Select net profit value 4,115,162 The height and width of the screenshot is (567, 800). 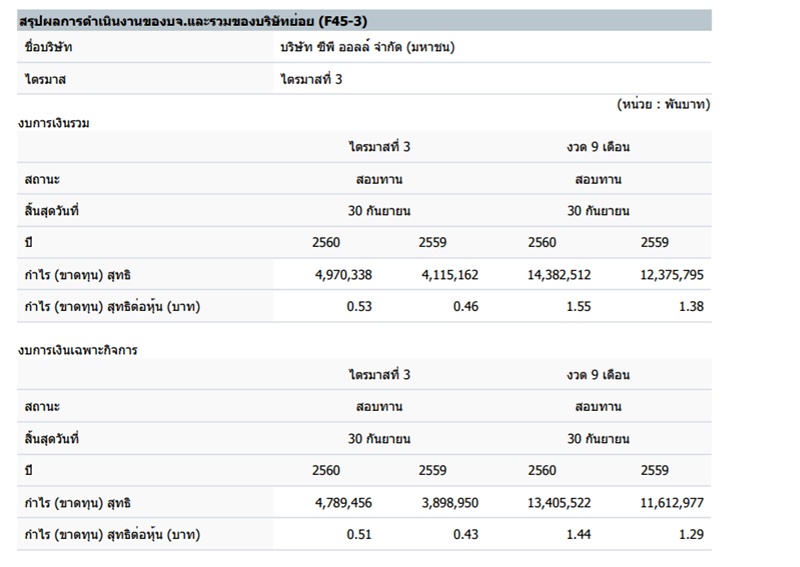pyautogui.click(x=451, y=274)
